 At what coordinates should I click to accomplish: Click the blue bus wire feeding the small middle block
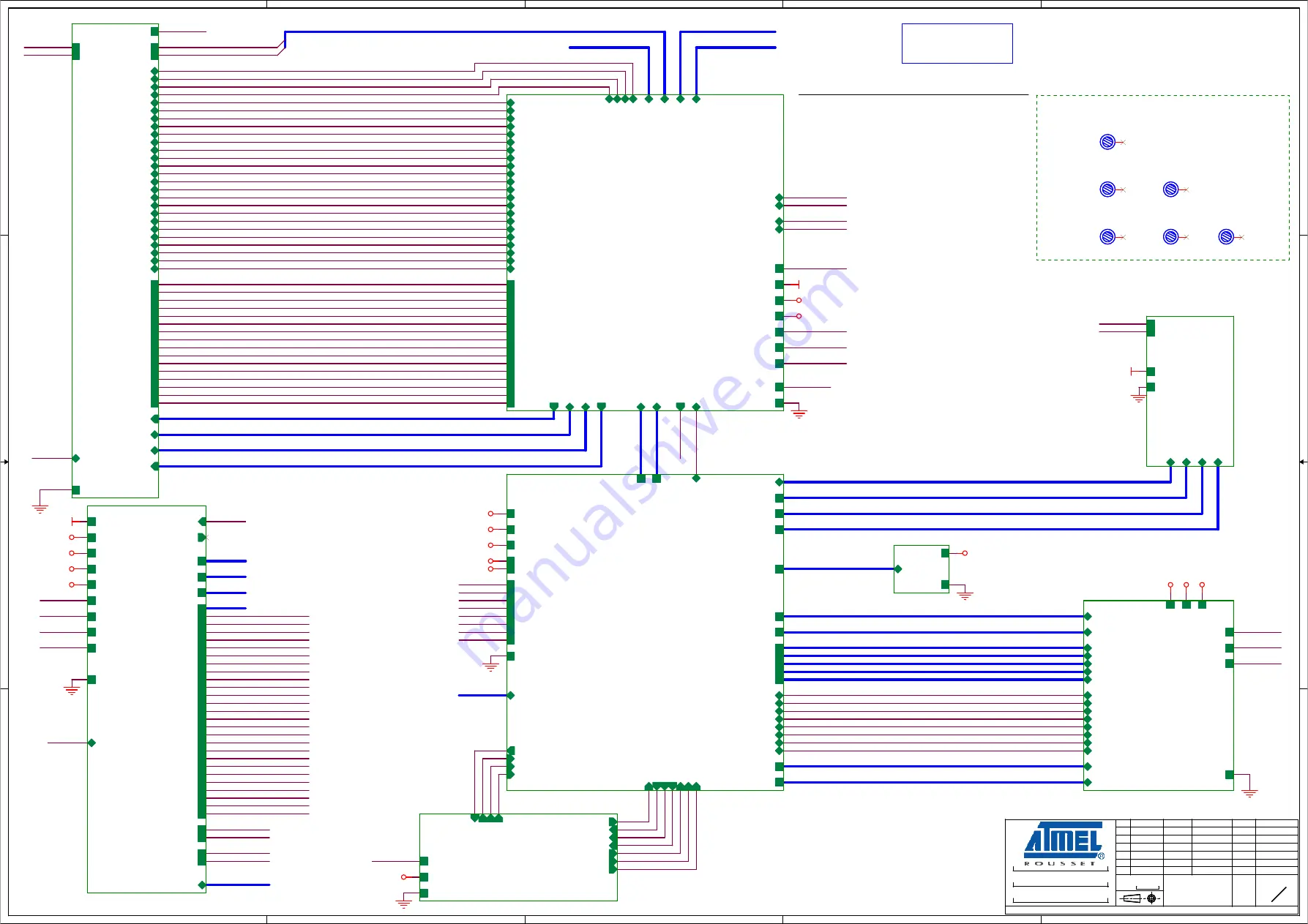839,568
